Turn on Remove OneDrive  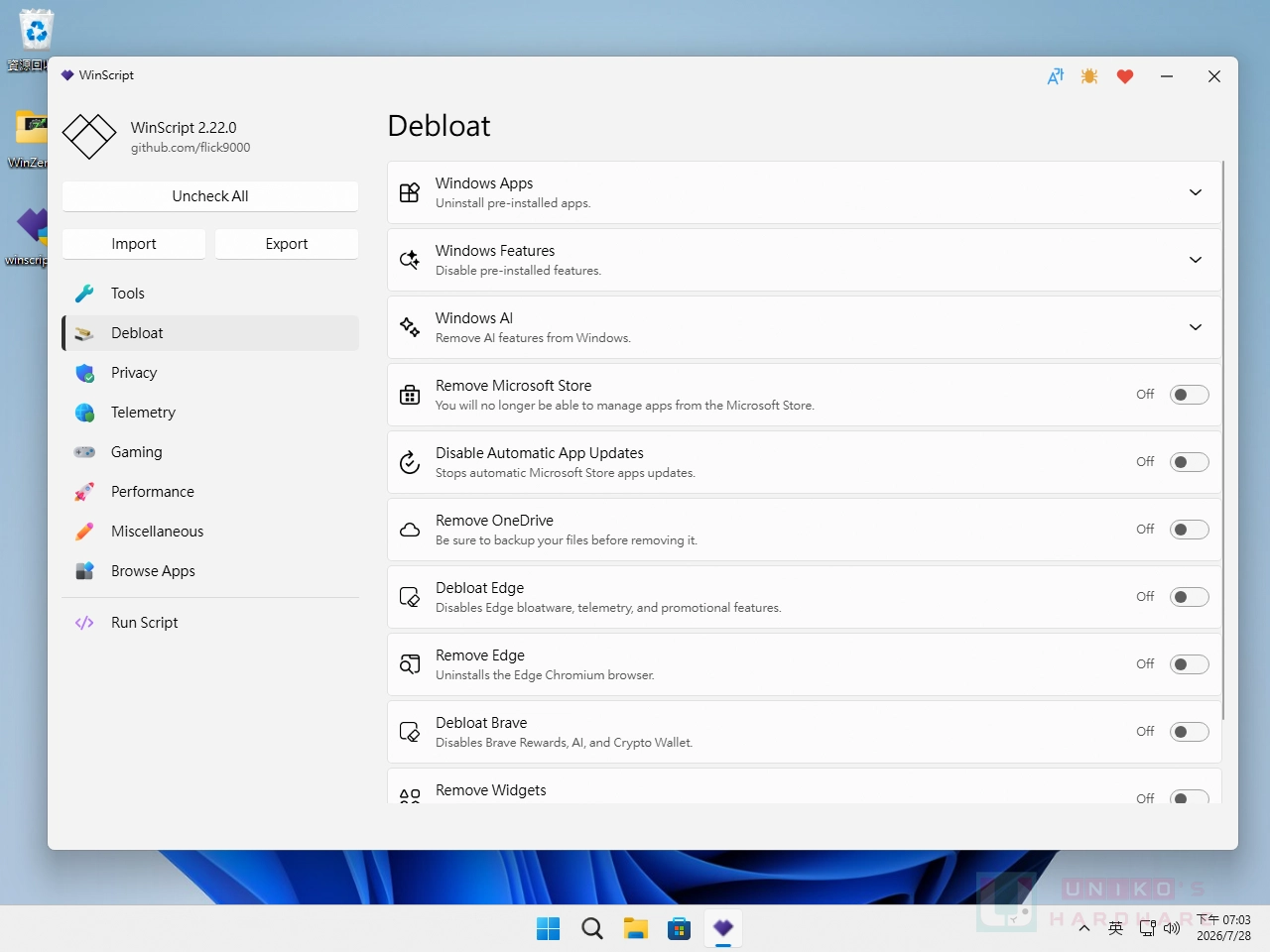1189,530
